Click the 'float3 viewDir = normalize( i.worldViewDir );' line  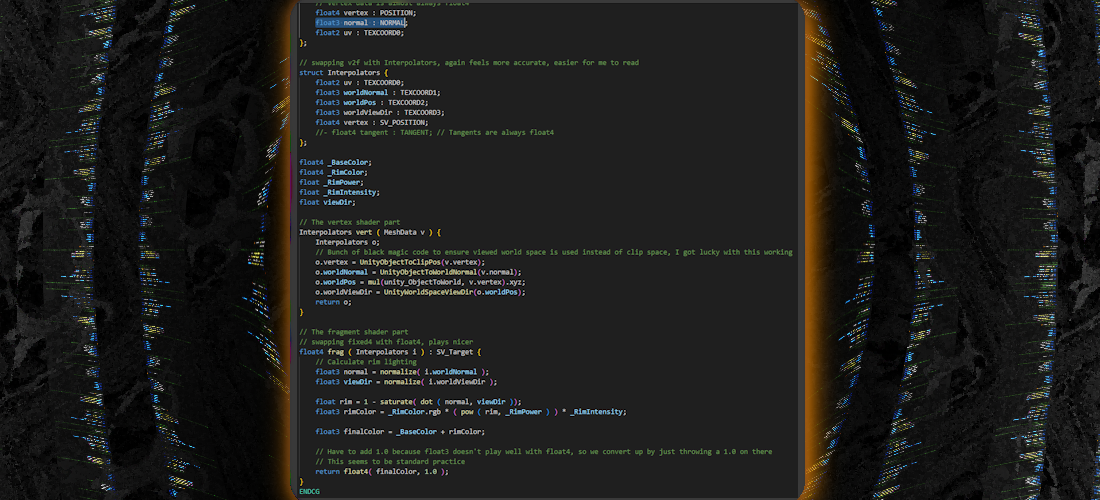[x=406, y=381]
